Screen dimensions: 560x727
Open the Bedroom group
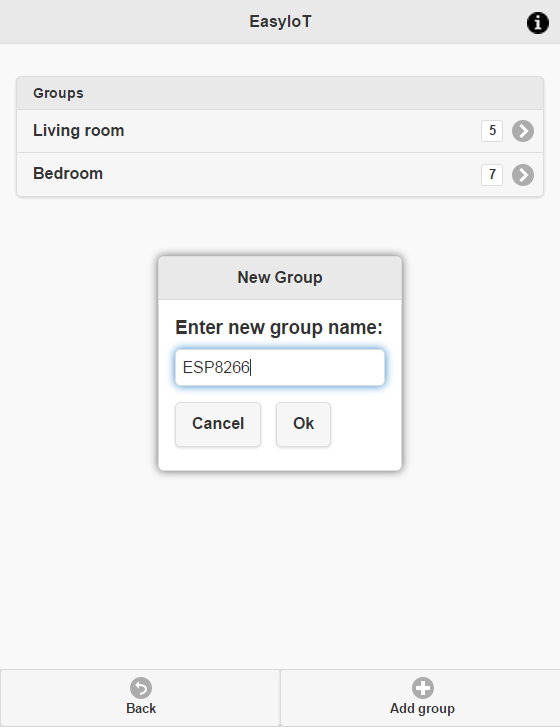[280, 174]
